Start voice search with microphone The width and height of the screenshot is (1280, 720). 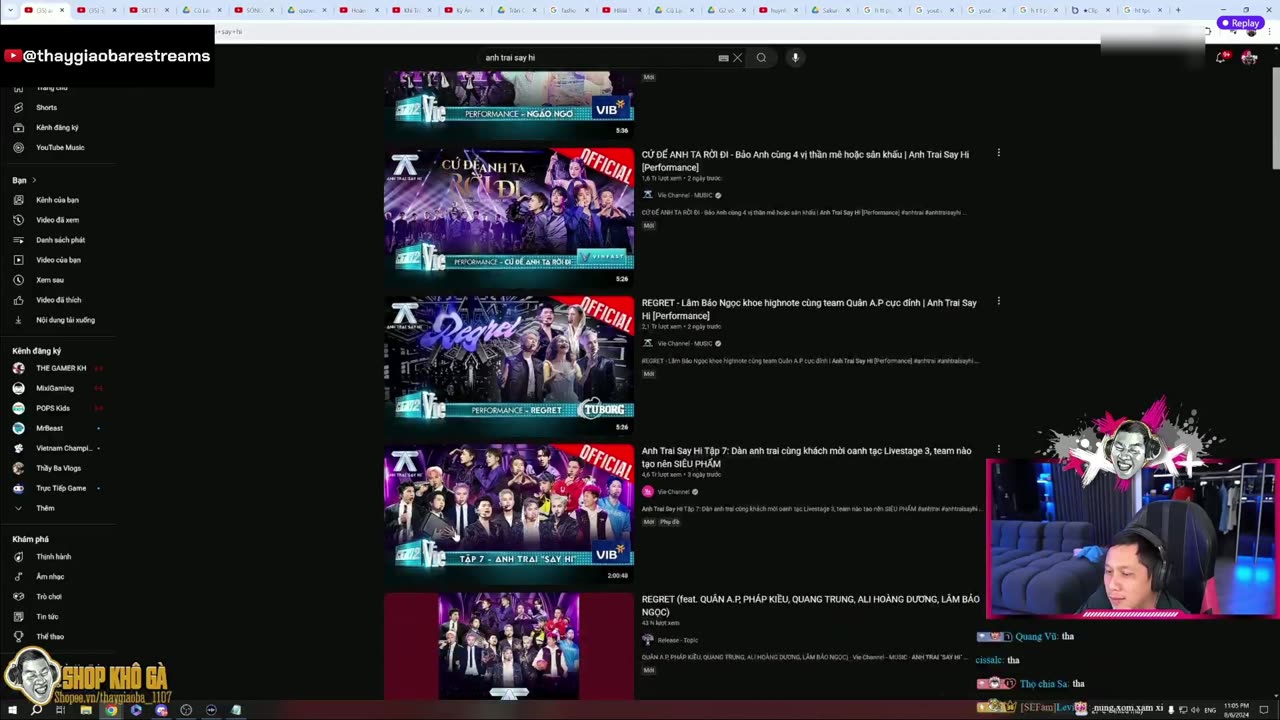click(x=795, y=58)
